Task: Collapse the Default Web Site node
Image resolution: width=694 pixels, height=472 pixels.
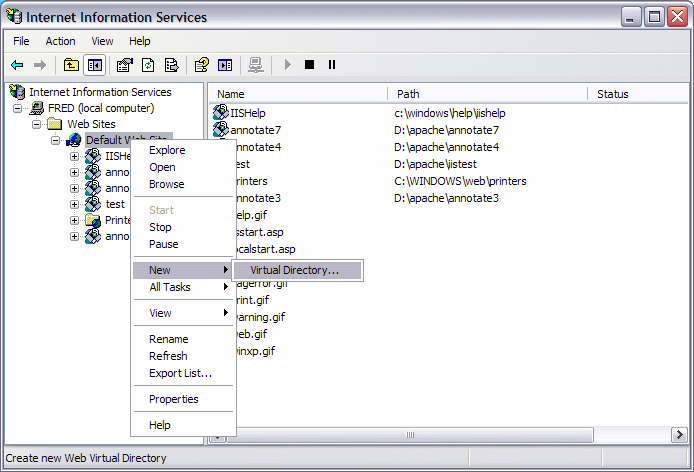Action: (x=55, y=140)
